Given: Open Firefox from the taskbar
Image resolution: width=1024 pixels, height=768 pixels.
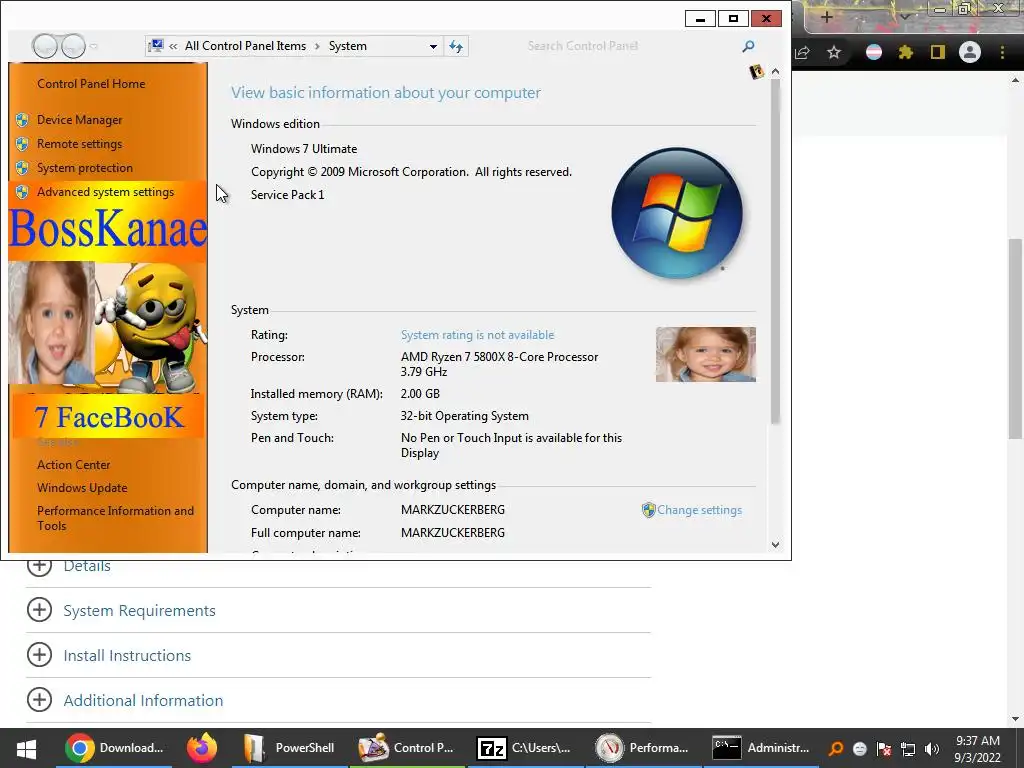Looking at the screenshot, I should 202,748.
